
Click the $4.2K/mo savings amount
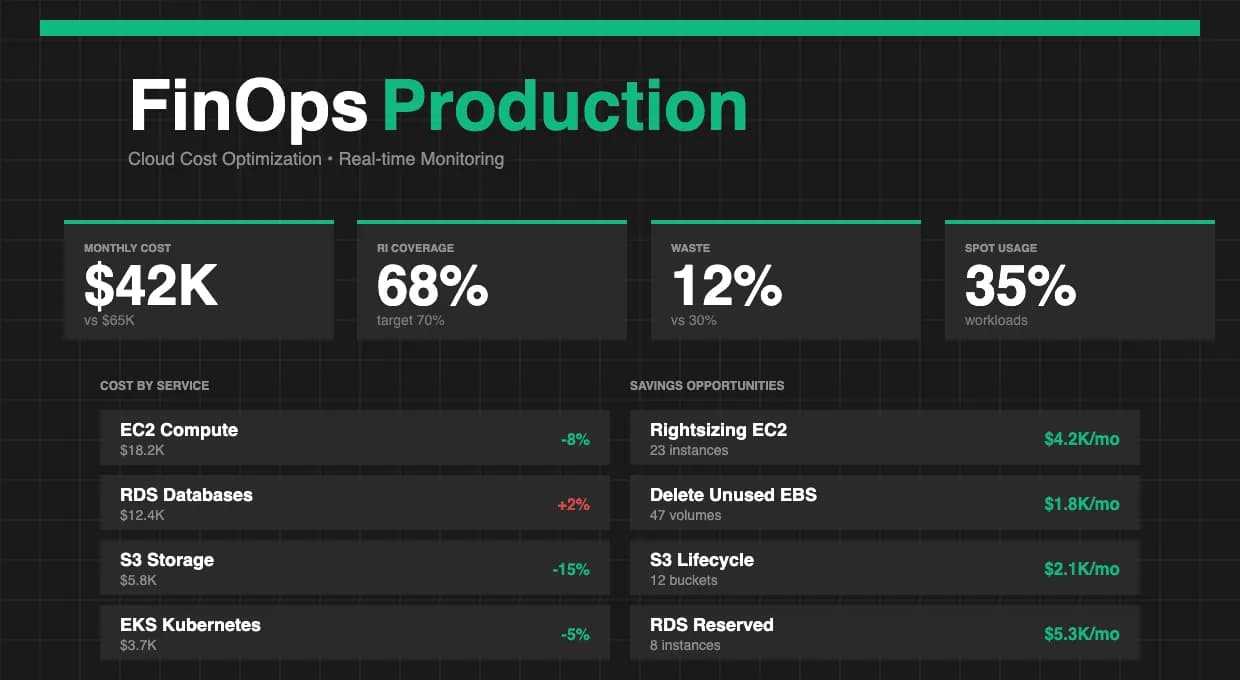(x=1082, y=439)
